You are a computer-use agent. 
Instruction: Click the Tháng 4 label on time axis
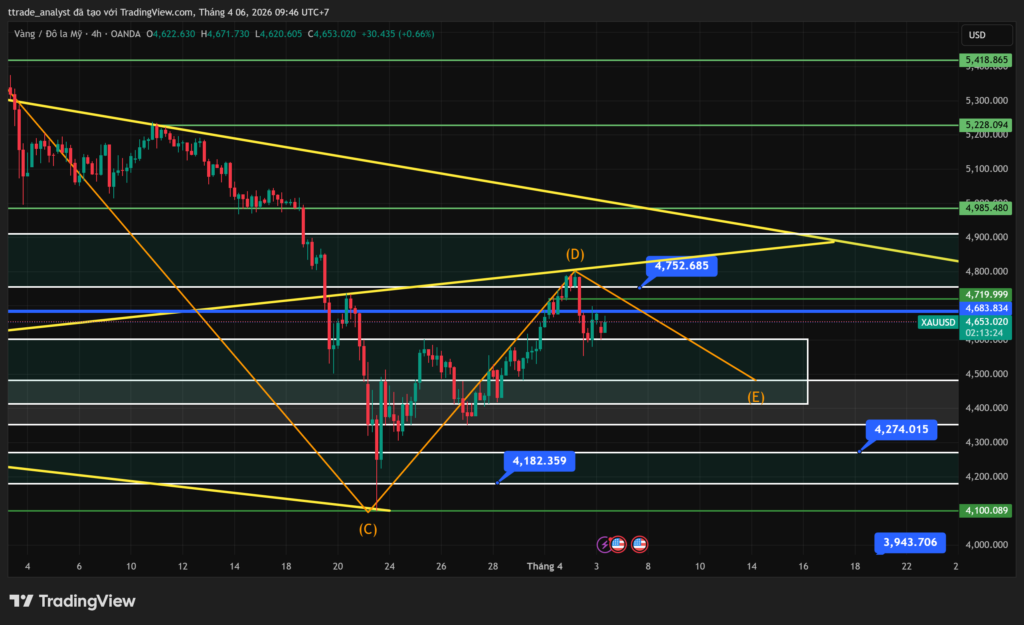pos(545,566)
